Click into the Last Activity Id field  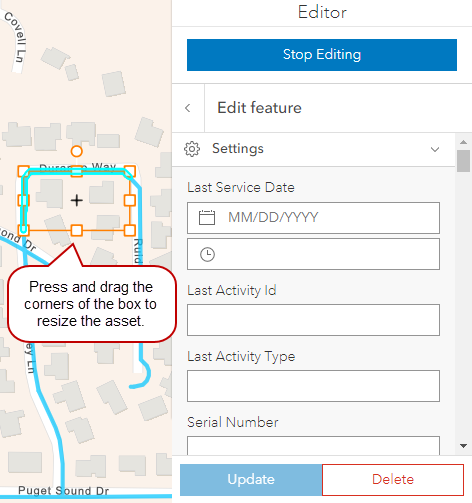(x=313, y=320)
